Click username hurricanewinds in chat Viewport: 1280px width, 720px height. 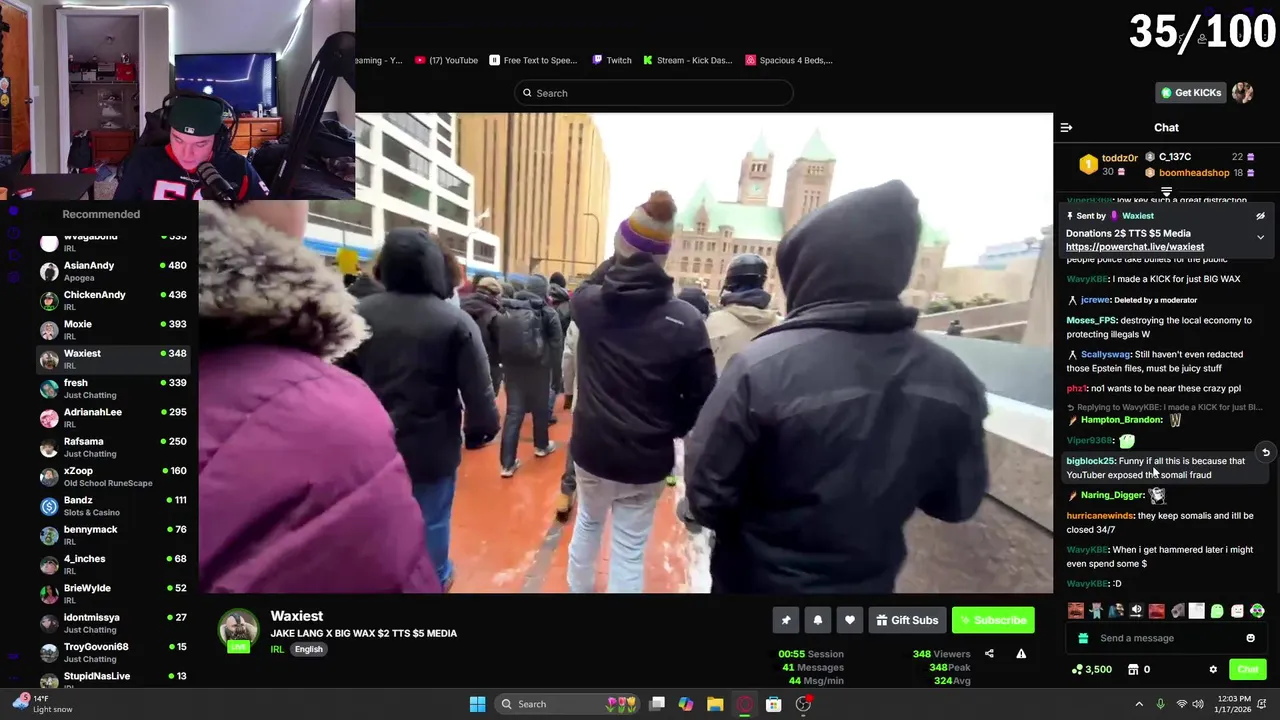pos(1100,516)
